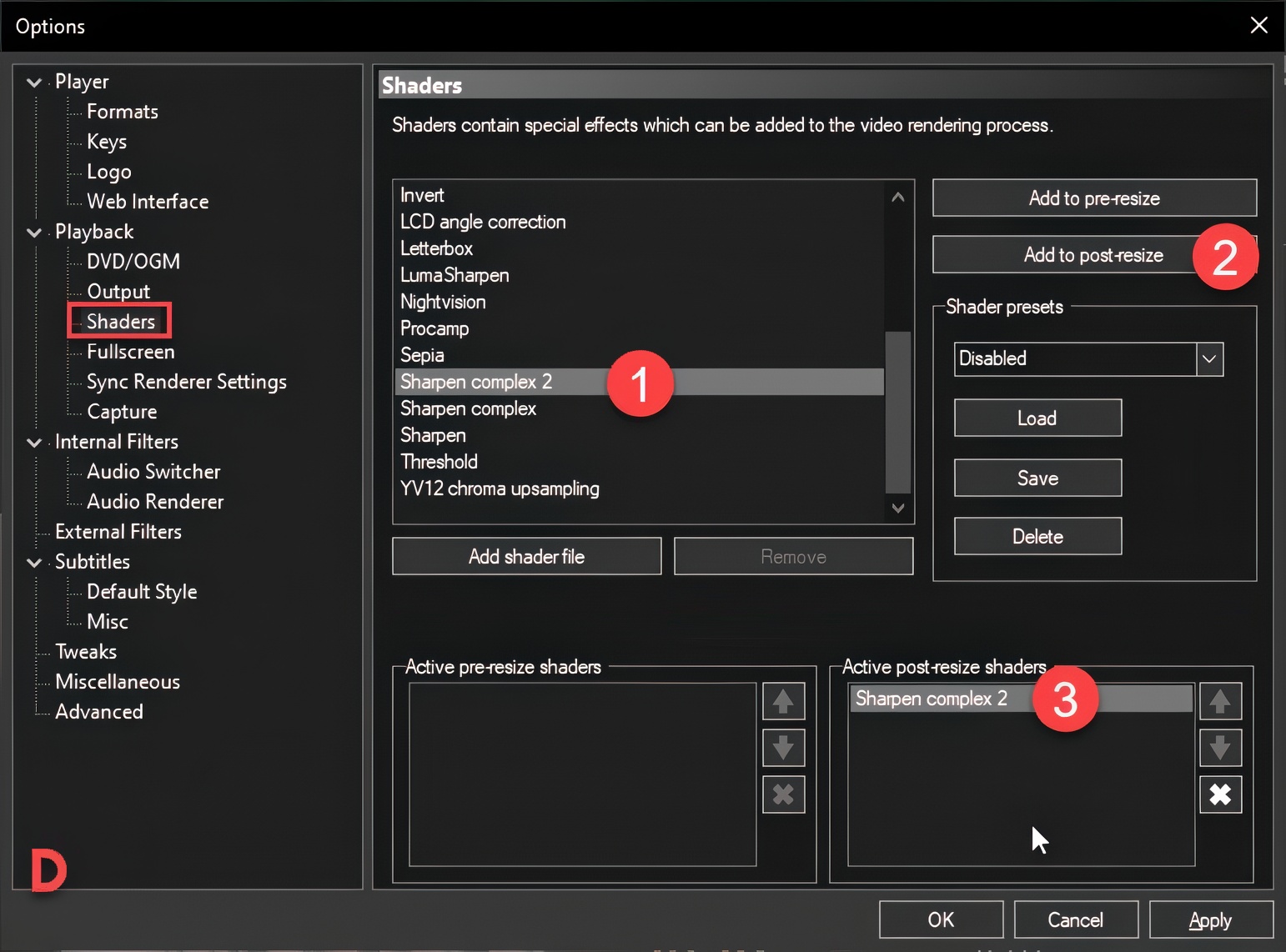The width and height of the screenshot is (1286, 952).
Task: Open Sync Renderer Settings page
Action: coord(187,382)
